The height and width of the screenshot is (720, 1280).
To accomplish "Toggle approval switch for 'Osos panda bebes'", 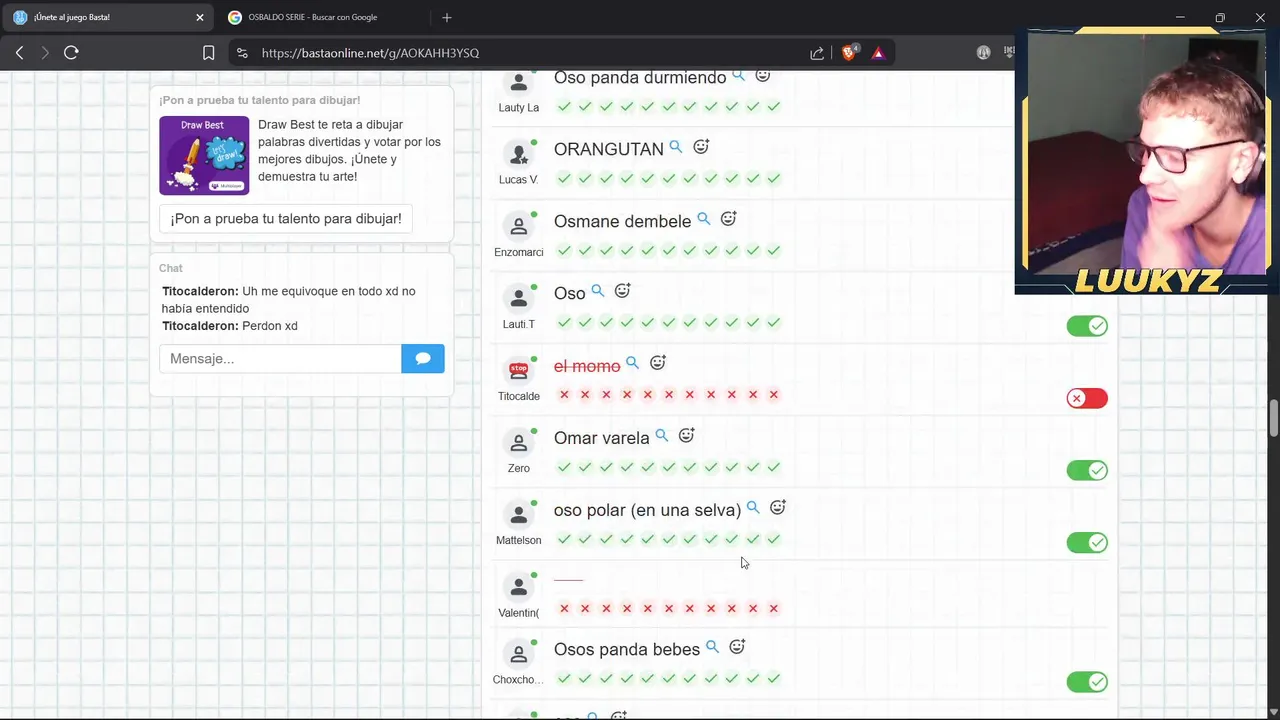I will 1087,682.
